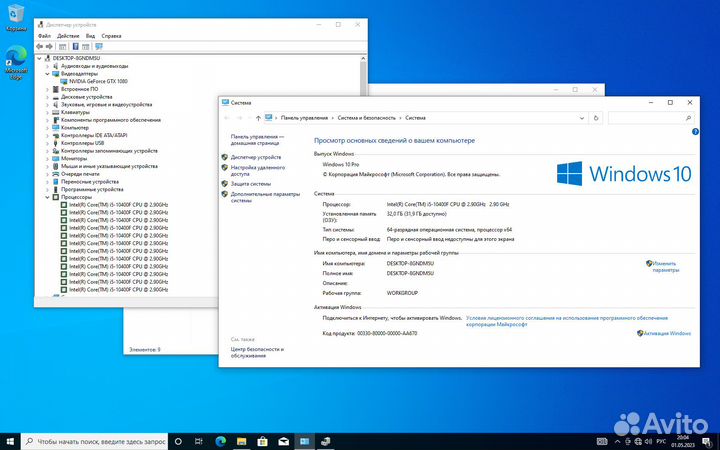Click the RUS language indicator
This screenshot has width=720, height=450.
[x=662, y=441]
